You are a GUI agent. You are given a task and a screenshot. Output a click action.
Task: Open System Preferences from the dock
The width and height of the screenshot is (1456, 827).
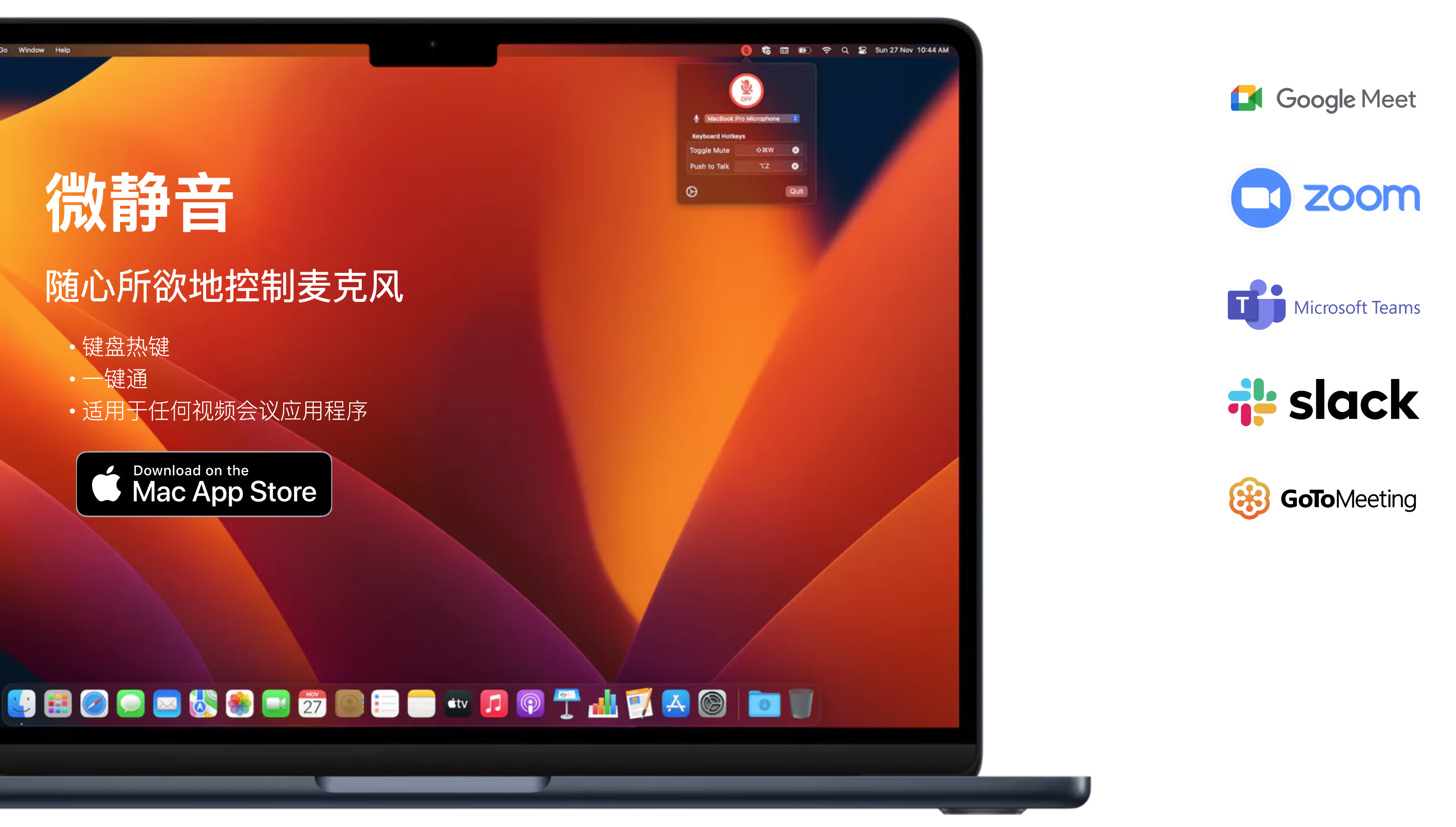(713, 704)
